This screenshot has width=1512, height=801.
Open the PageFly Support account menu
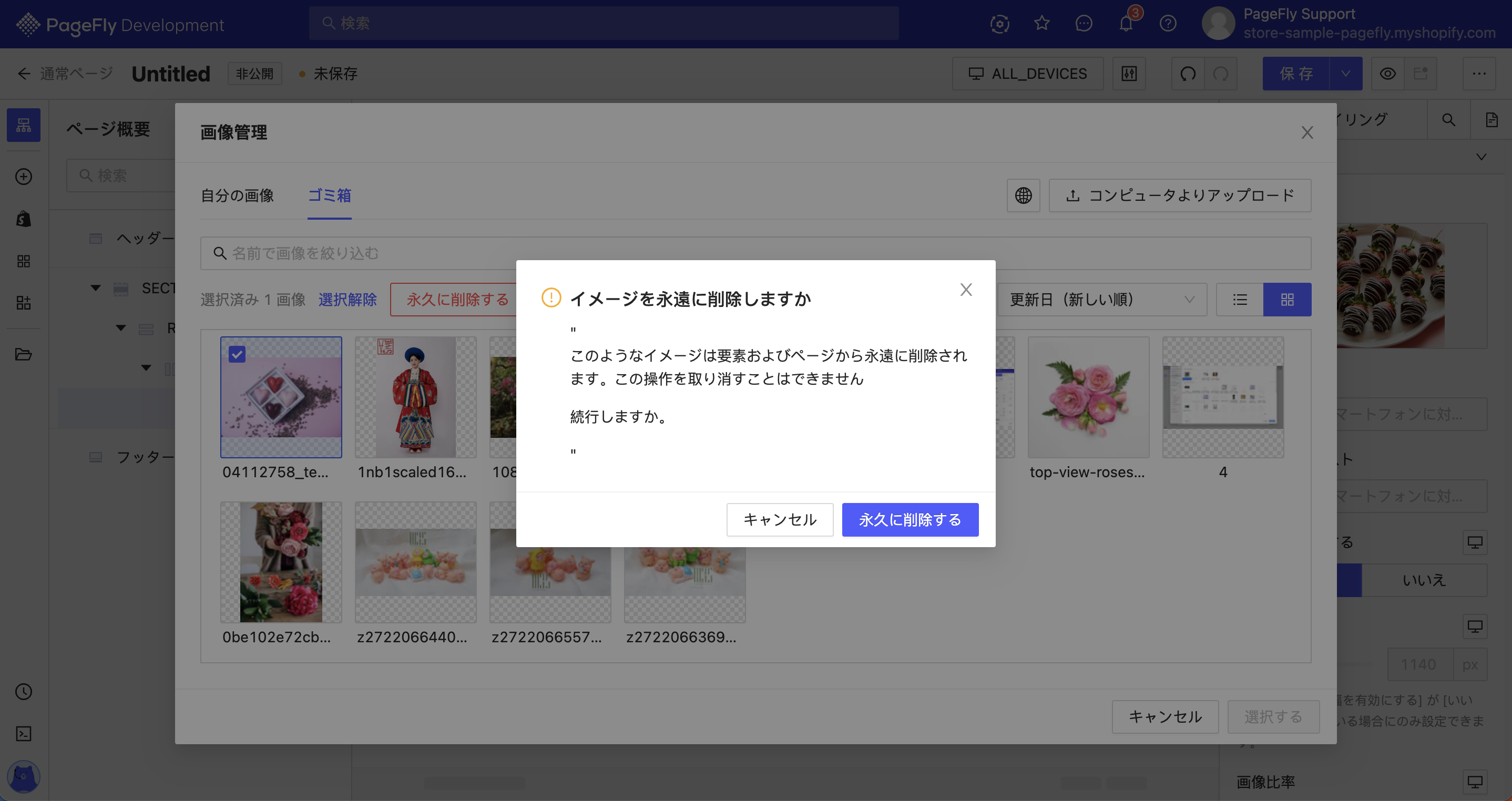click(x=1349, y=24)
